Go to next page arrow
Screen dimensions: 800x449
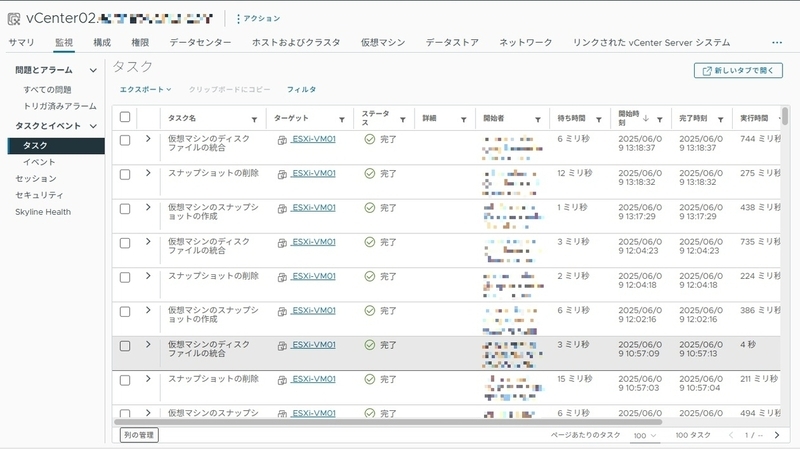click(777, 435)
